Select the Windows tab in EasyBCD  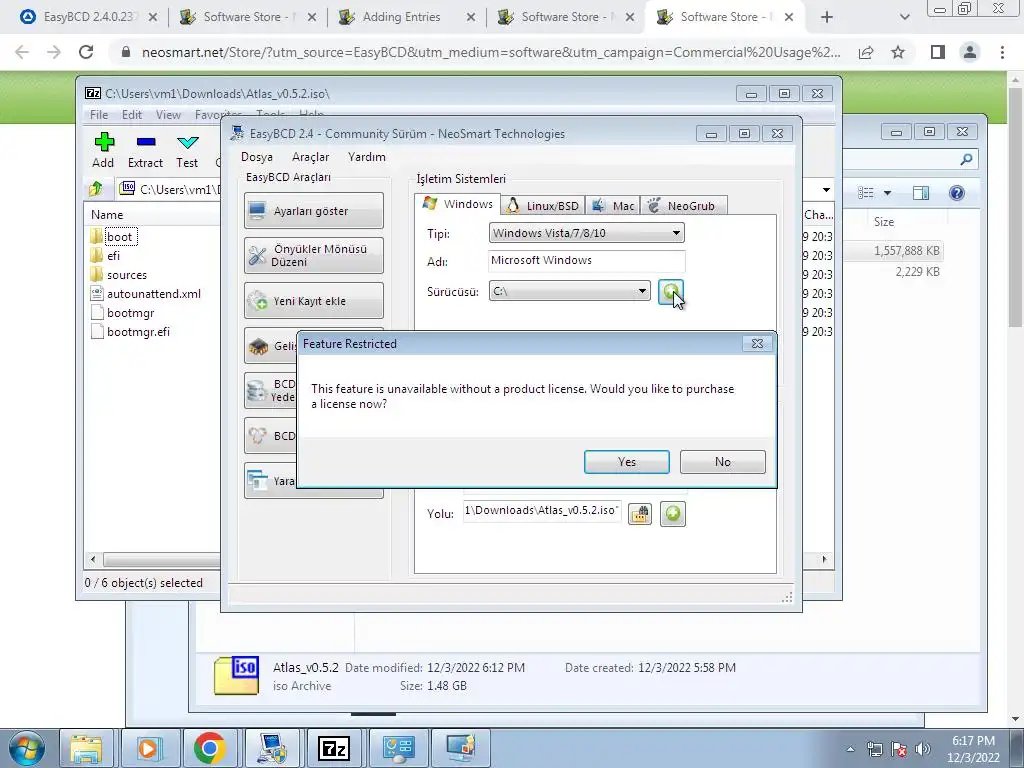point(458,204)
